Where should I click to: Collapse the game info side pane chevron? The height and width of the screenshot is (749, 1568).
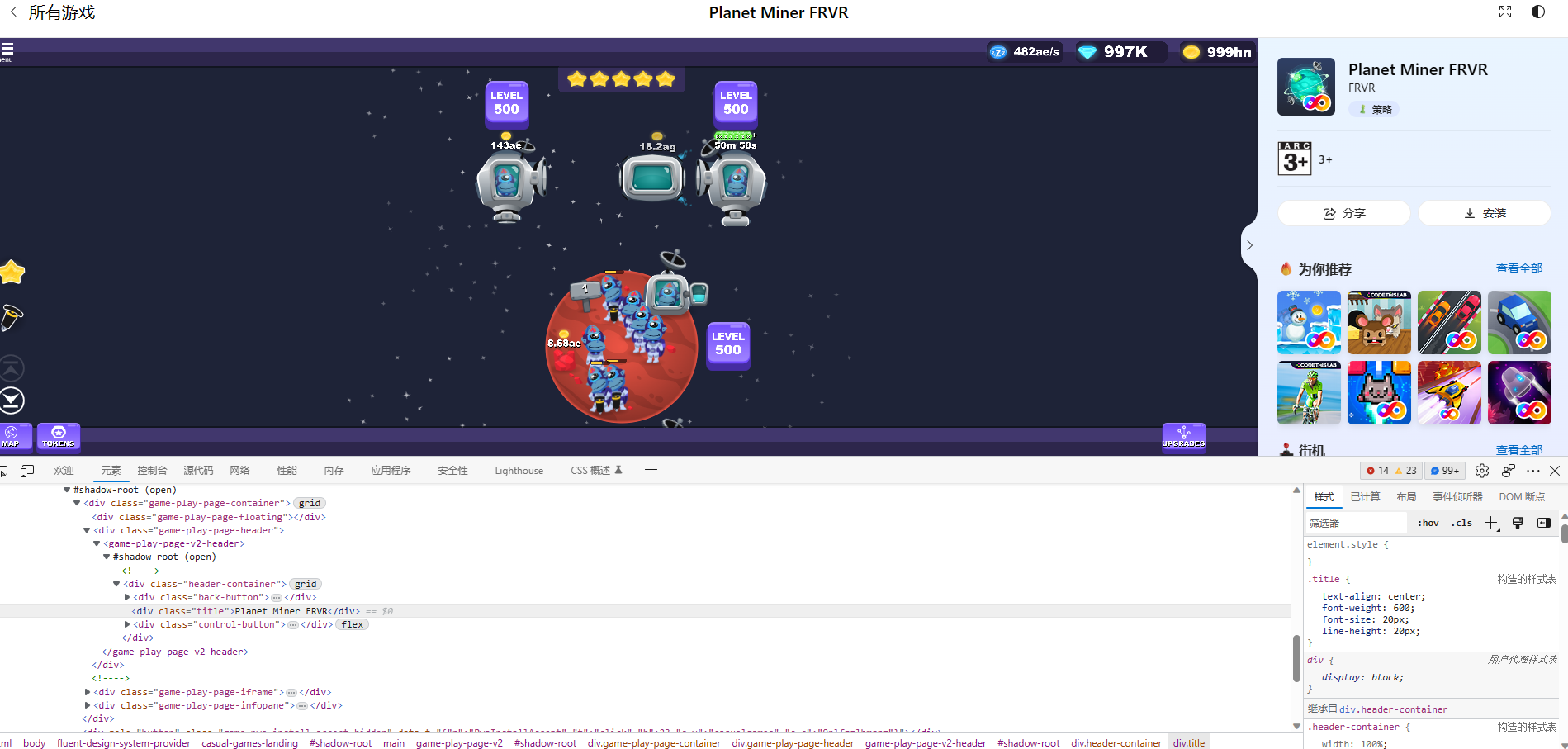coord(1249,245)
